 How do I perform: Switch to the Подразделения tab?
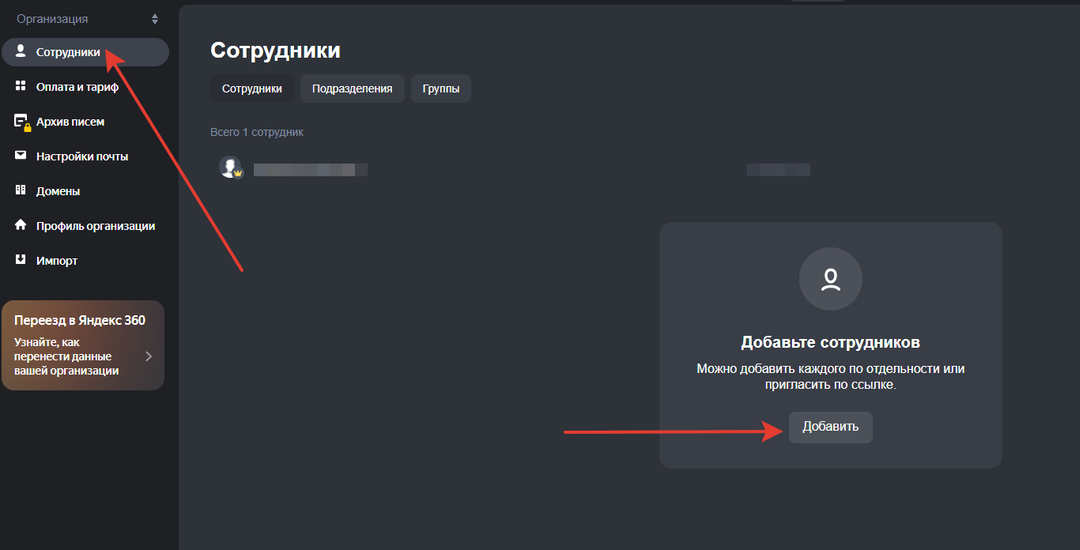pos(352,89)
